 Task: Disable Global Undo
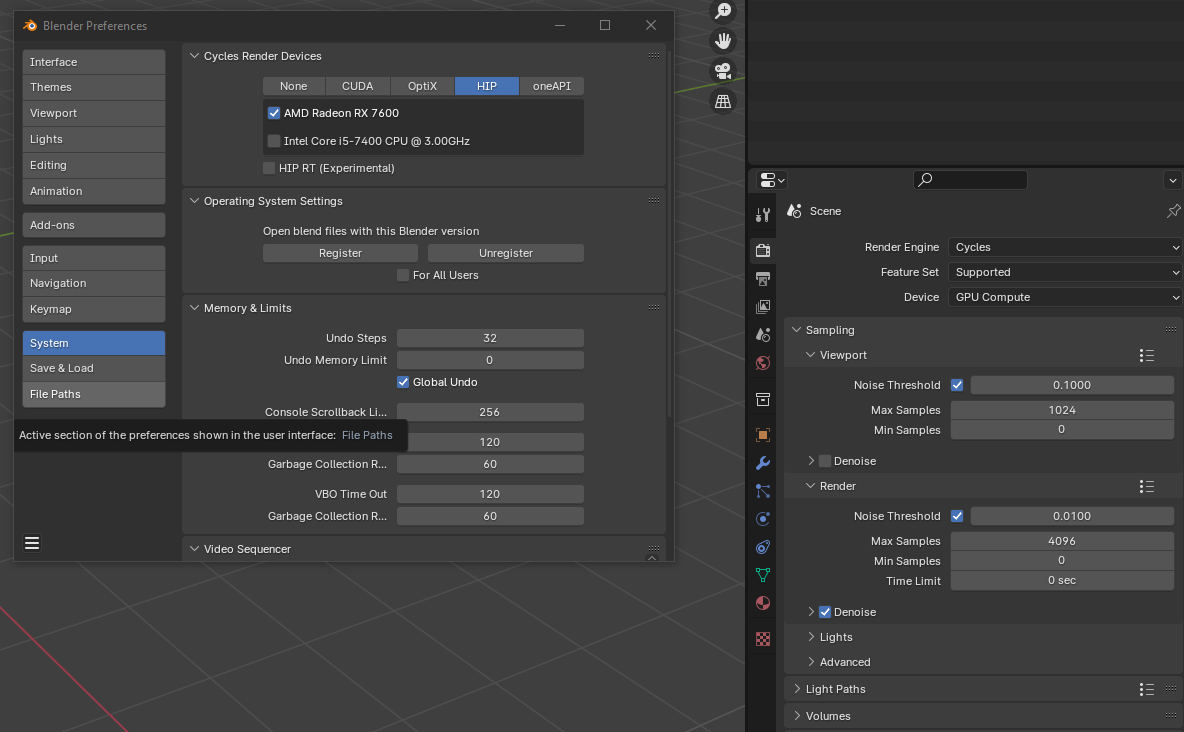pyautogui.click(x=403, y=381)
